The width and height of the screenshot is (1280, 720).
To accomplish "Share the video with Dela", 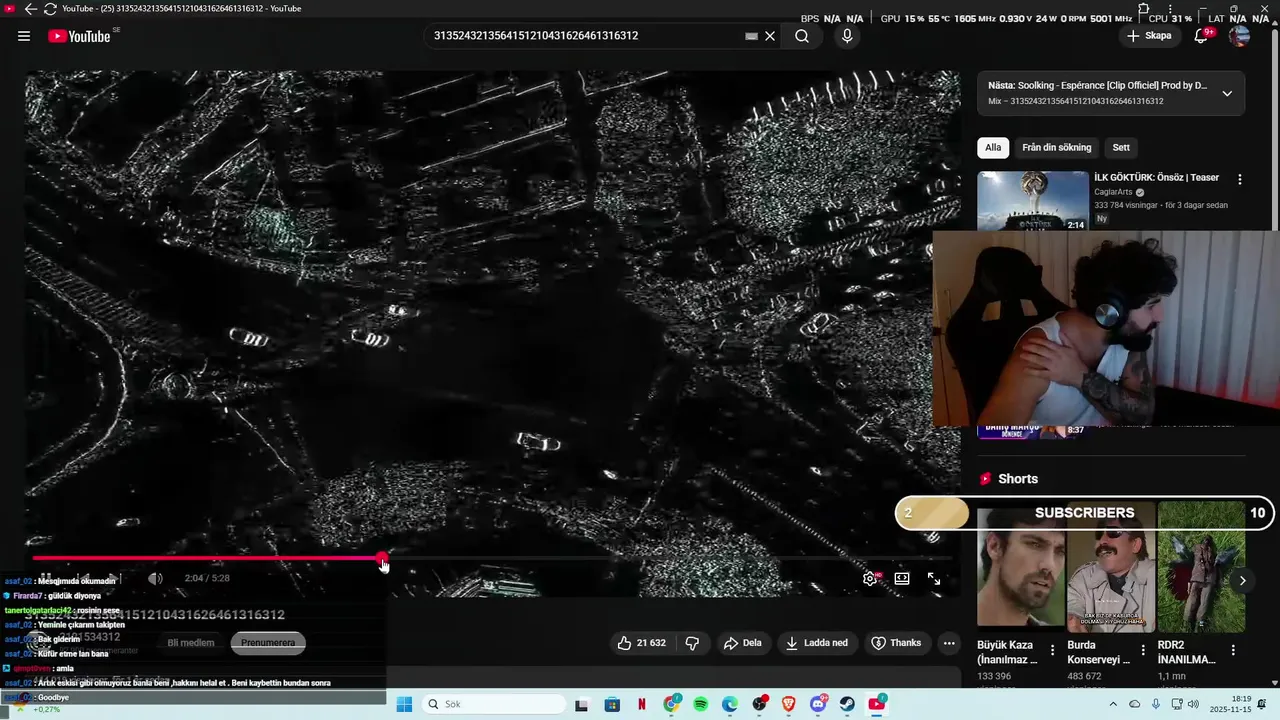I will pyautogui.click(x=743, y=643).
